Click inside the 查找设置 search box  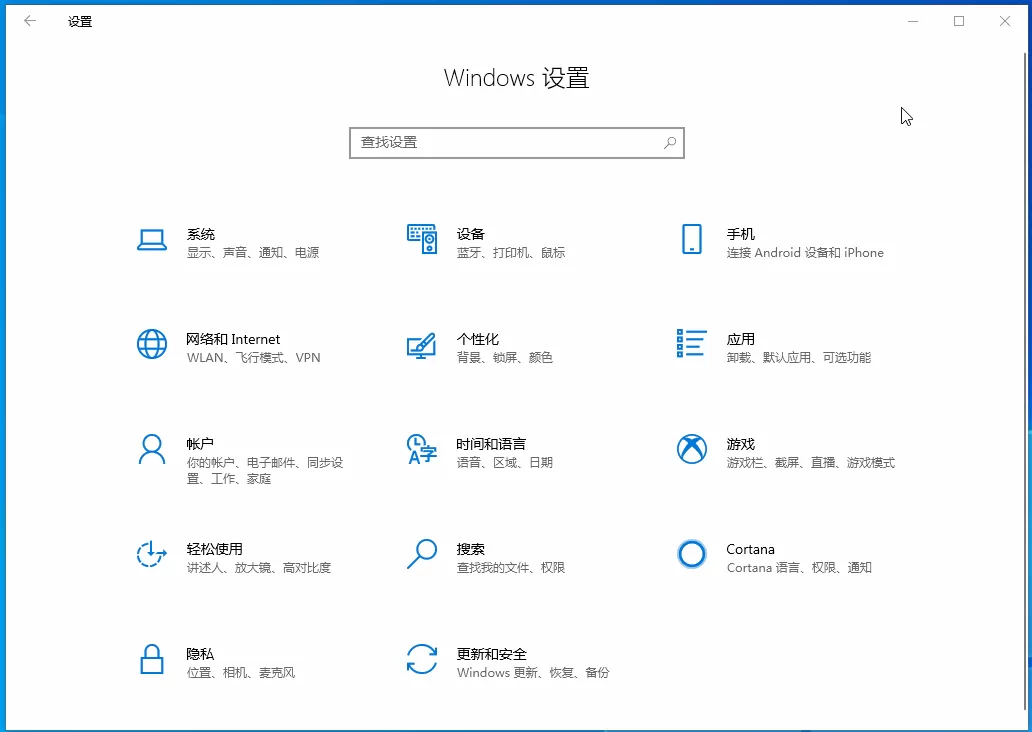pyautogui.click(x=517, y=143)
